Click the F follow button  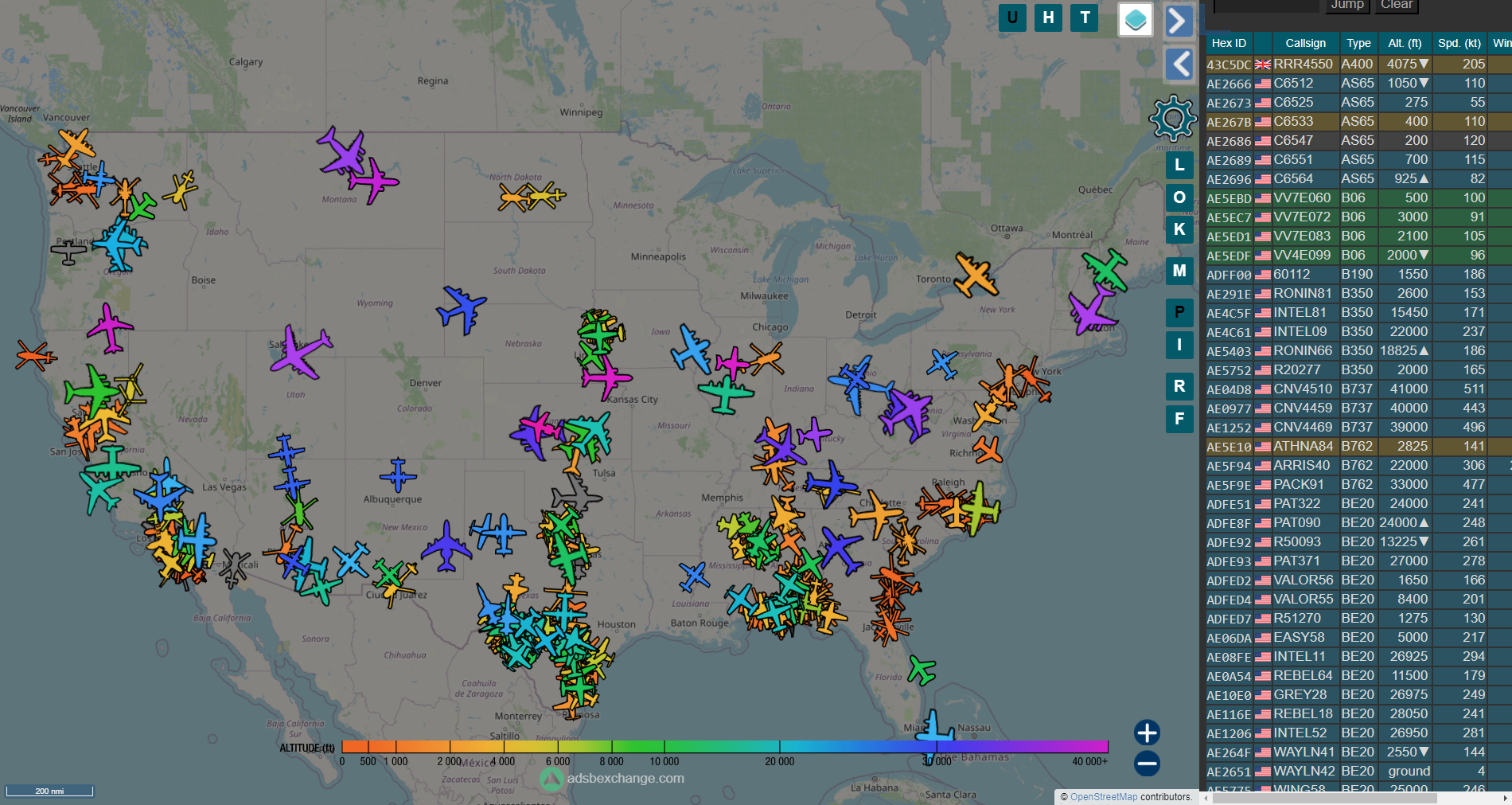(x=1179, y=419)
